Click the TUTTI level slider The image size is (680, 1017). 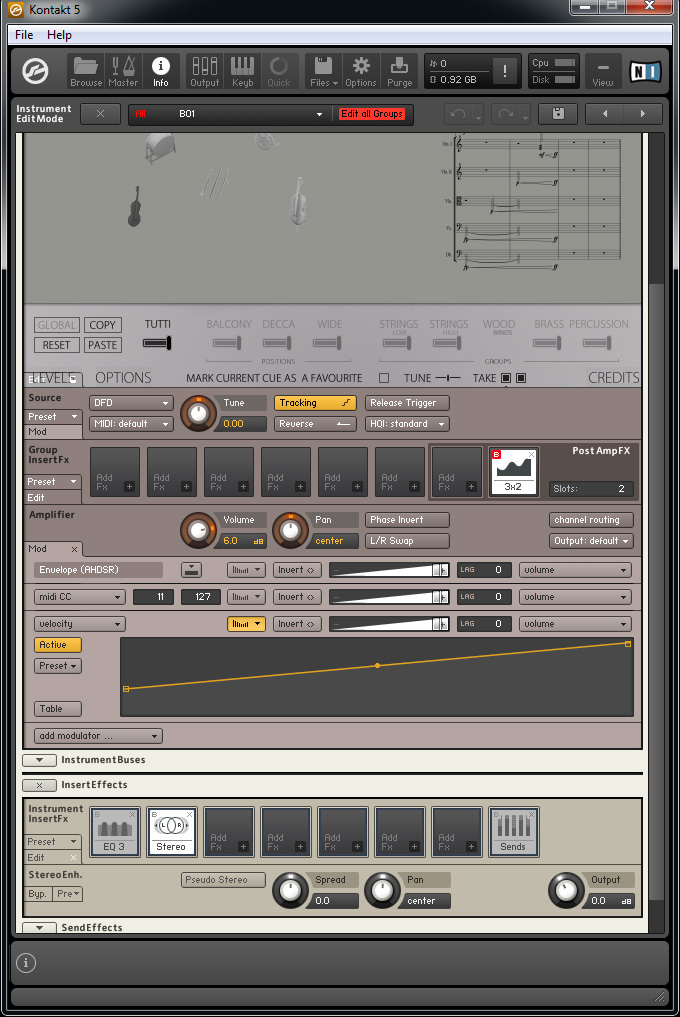point(157,343)
